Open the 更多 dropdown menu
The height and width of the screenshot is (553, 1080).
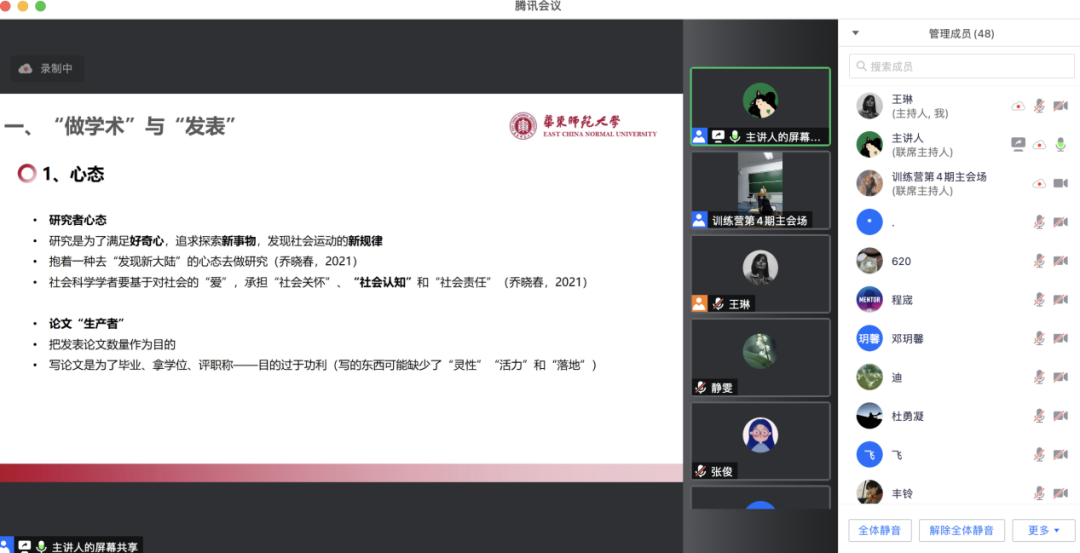point(1043,530)
